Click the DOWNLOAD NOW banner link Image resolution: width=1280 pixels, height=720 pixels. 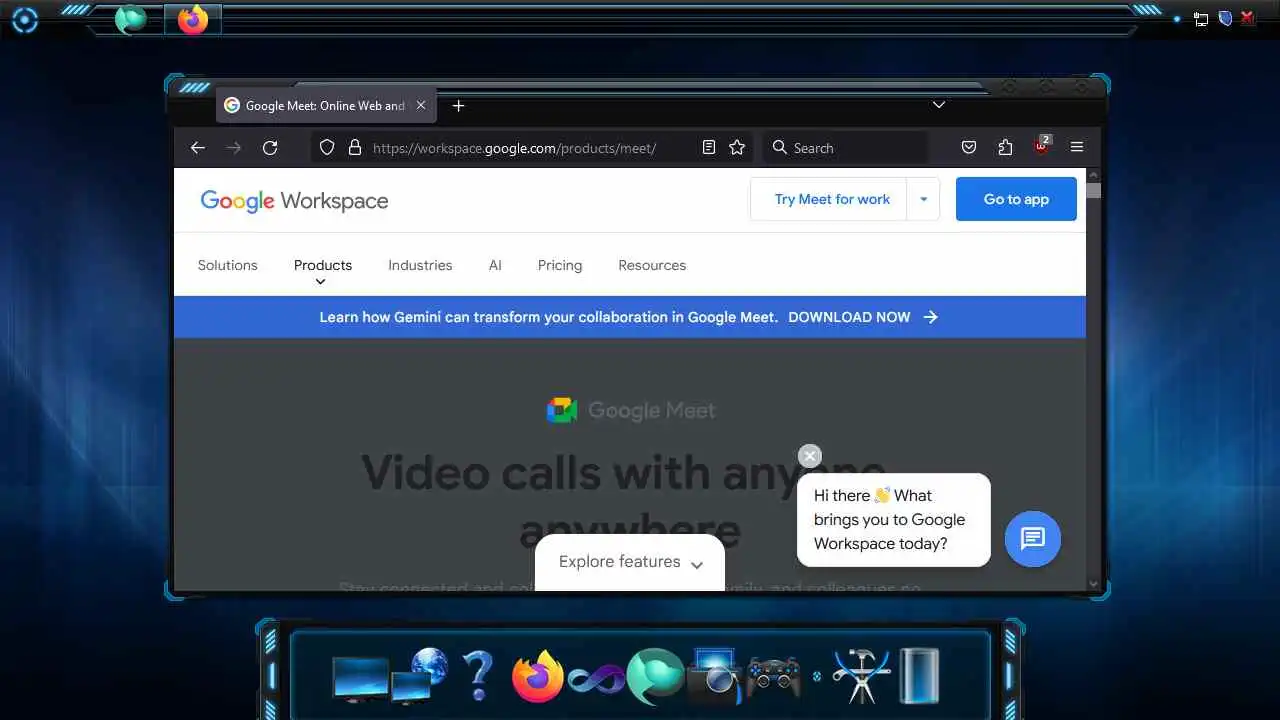pos(863,317)
